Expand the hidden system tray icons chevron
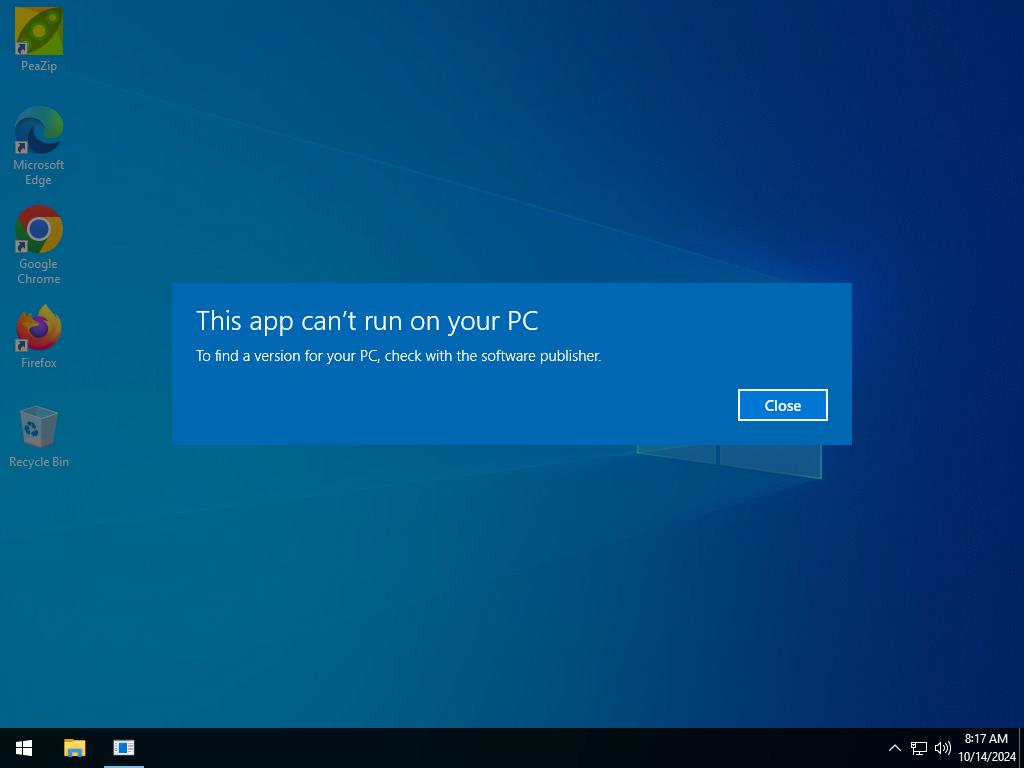 pos(895,748)
